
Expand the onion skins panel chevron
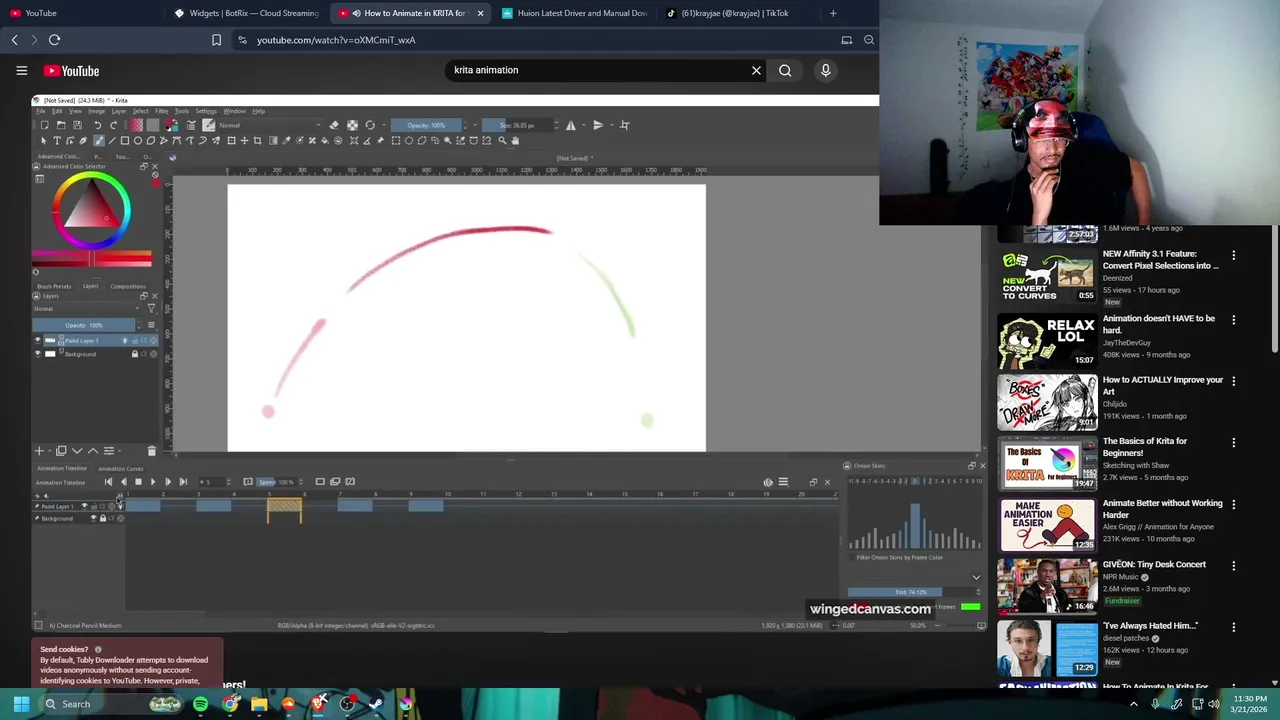pyautogui.click(x=976, y=577)
